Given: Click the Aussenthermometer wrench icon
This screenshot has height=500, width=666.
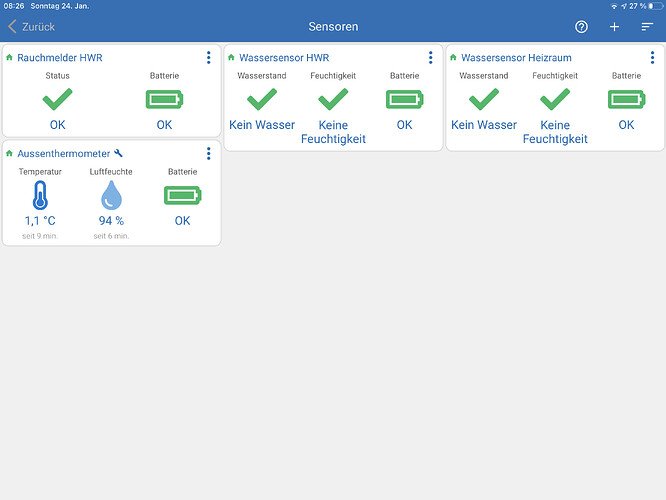Looking at the screenshot, I should tap(119, 154).
